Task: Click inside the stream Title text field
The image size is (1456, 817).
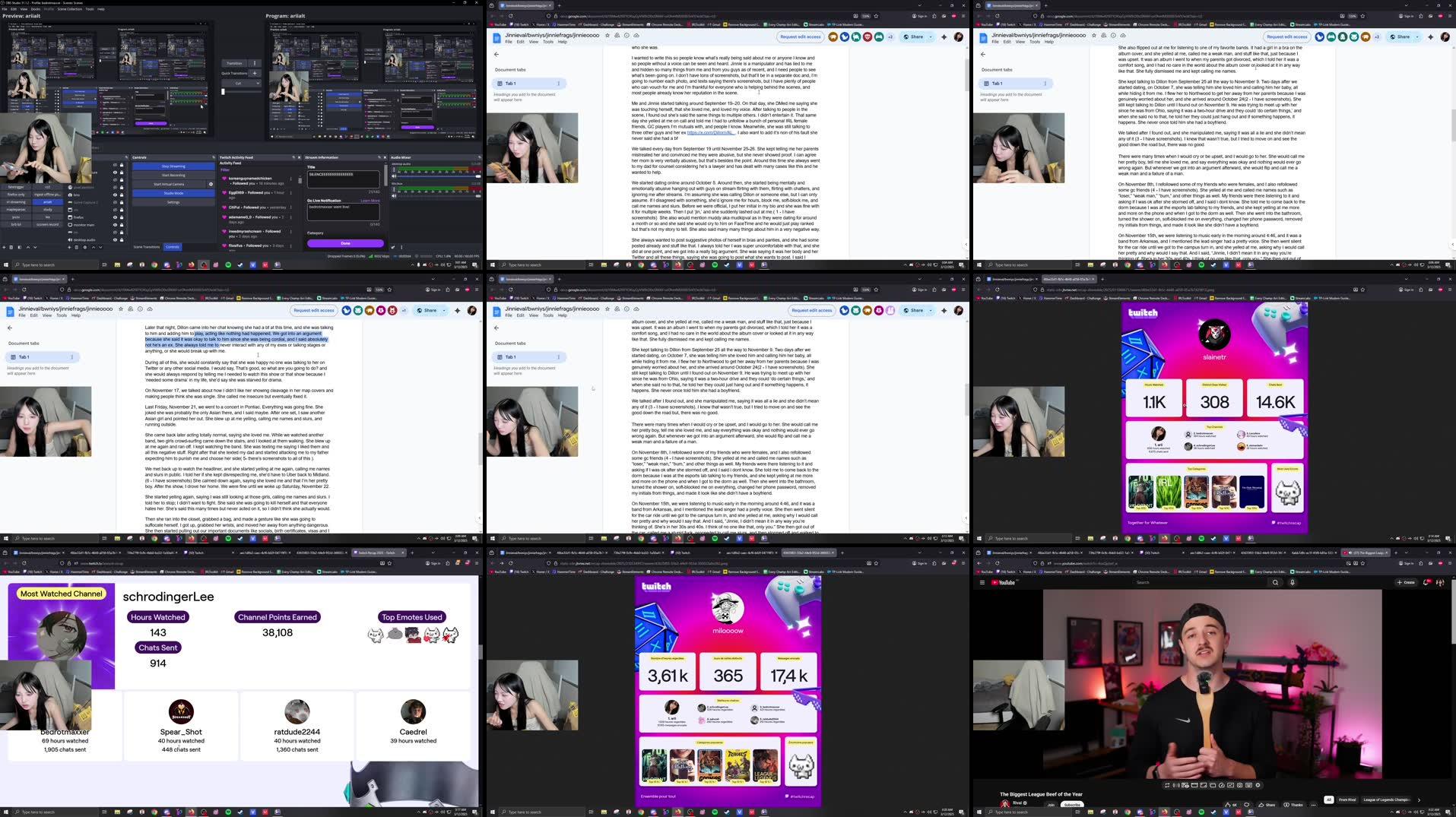Action: 344,181
